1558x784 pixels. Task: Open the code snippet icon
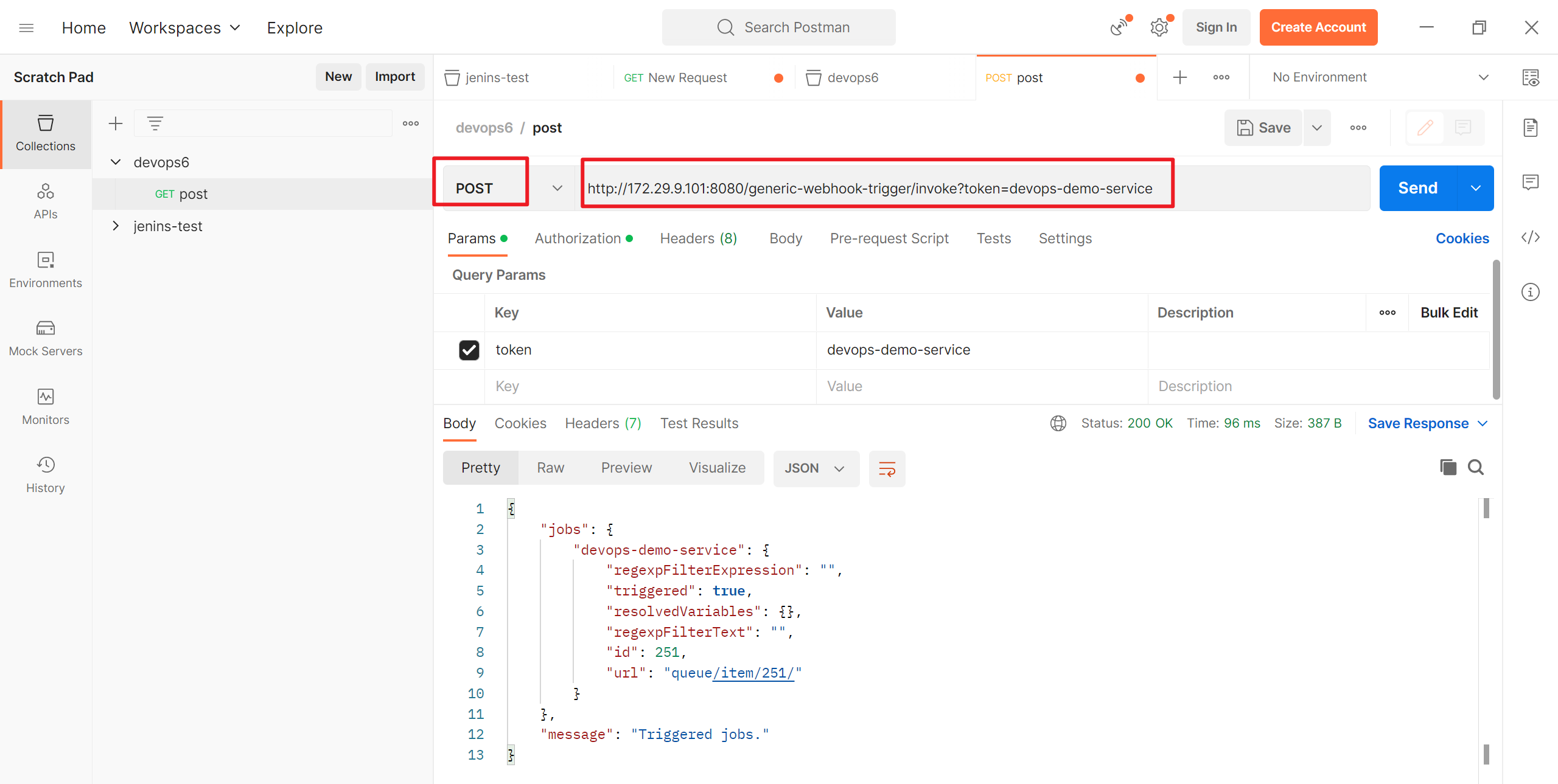click(1531, 237)
